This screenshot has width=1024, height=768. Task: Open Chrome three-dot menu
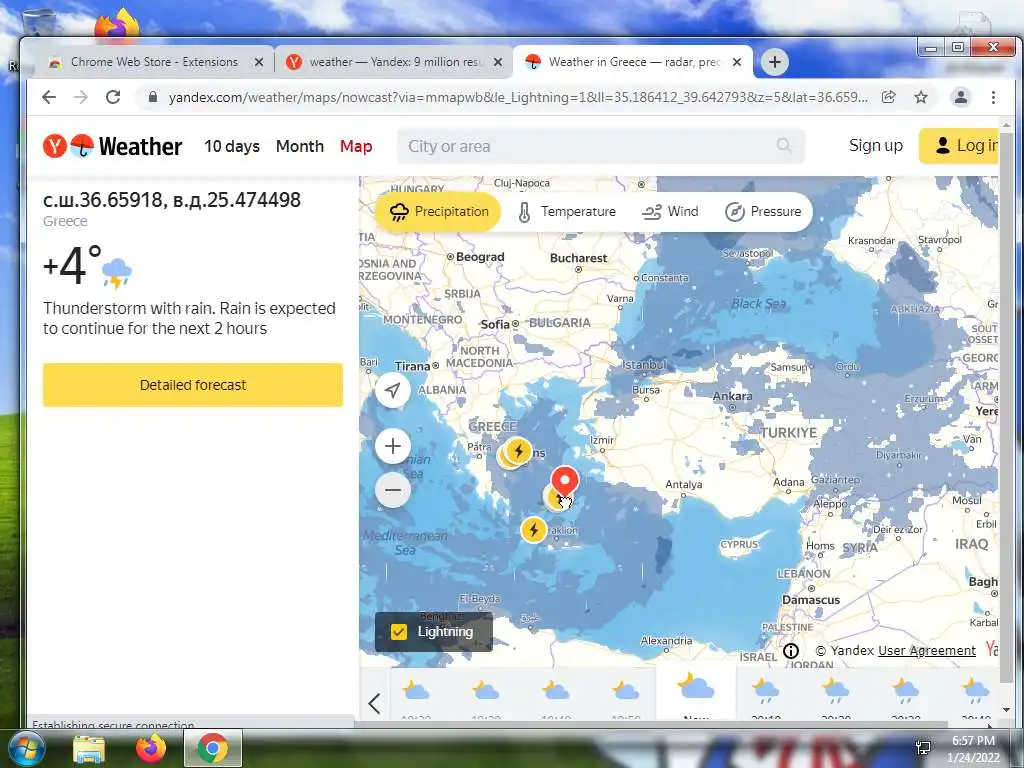tap(993, 97)
